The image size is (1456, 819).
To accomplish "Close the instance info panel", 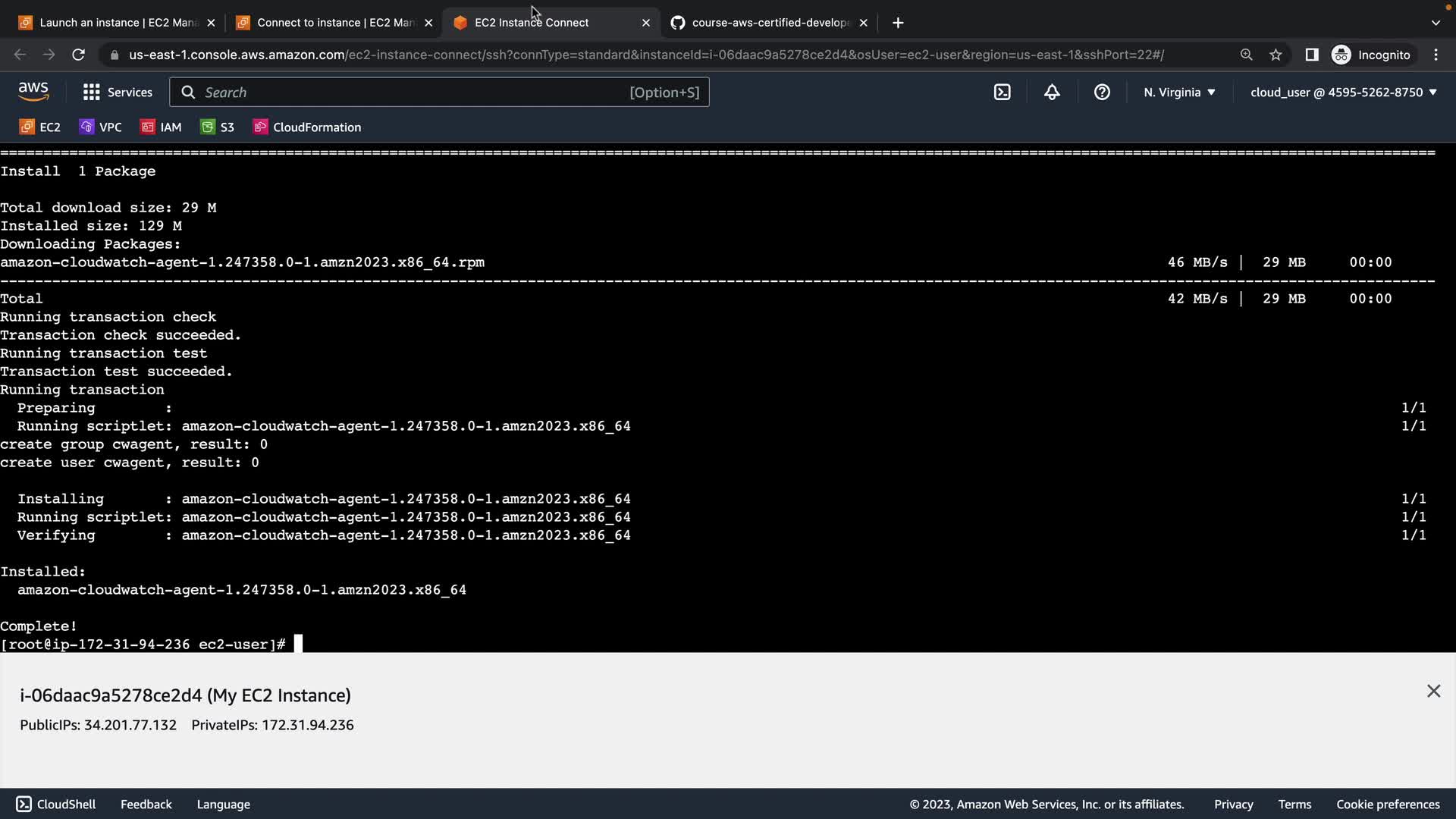I will click(x=1433, y=691).
